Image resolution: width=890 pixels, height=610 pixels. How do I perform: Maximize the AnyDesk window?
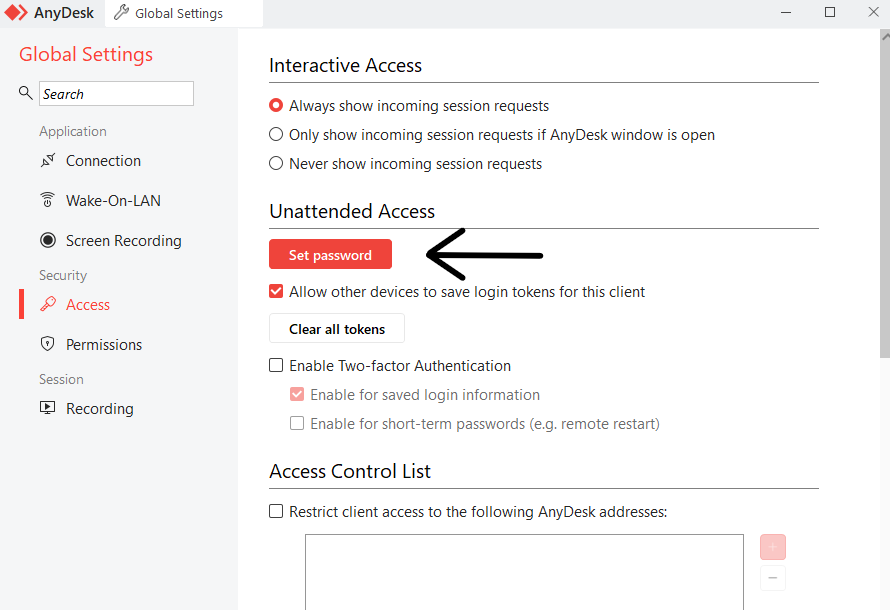830,12
